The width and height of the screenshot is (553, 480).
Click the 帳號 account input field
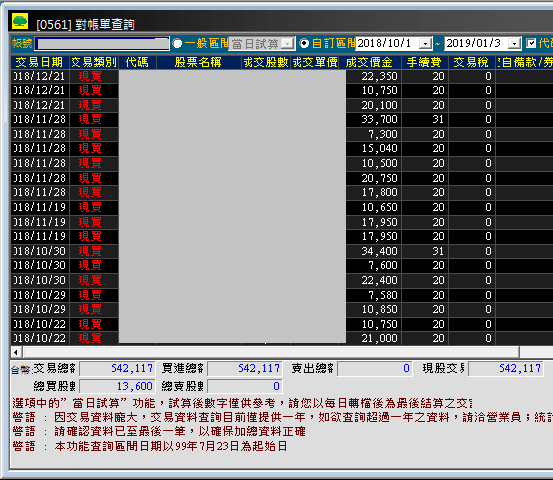(102, 44)
